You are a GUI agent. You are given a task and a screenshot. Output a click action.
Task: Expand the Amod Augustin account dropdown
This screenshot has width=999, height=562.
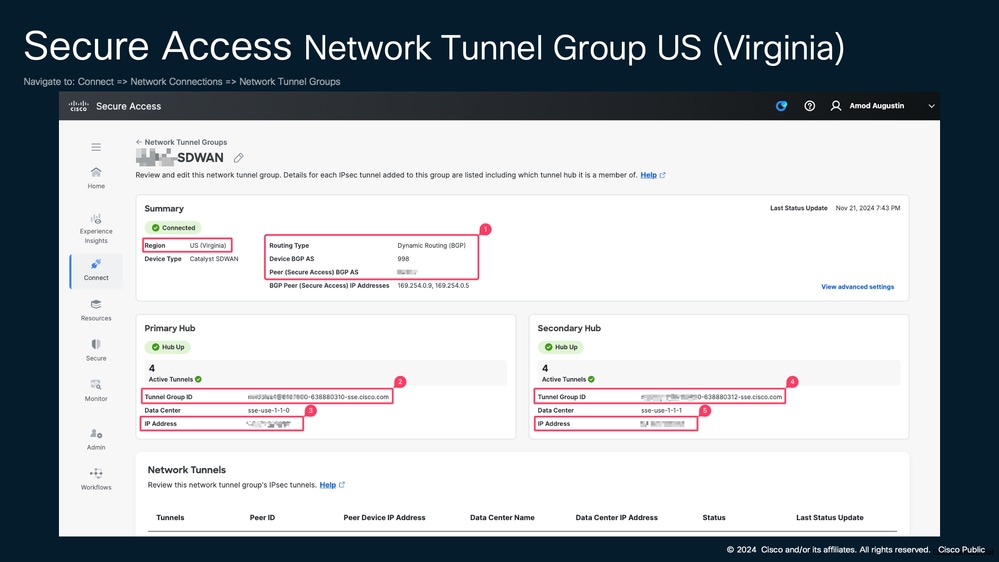pos(931,106)
